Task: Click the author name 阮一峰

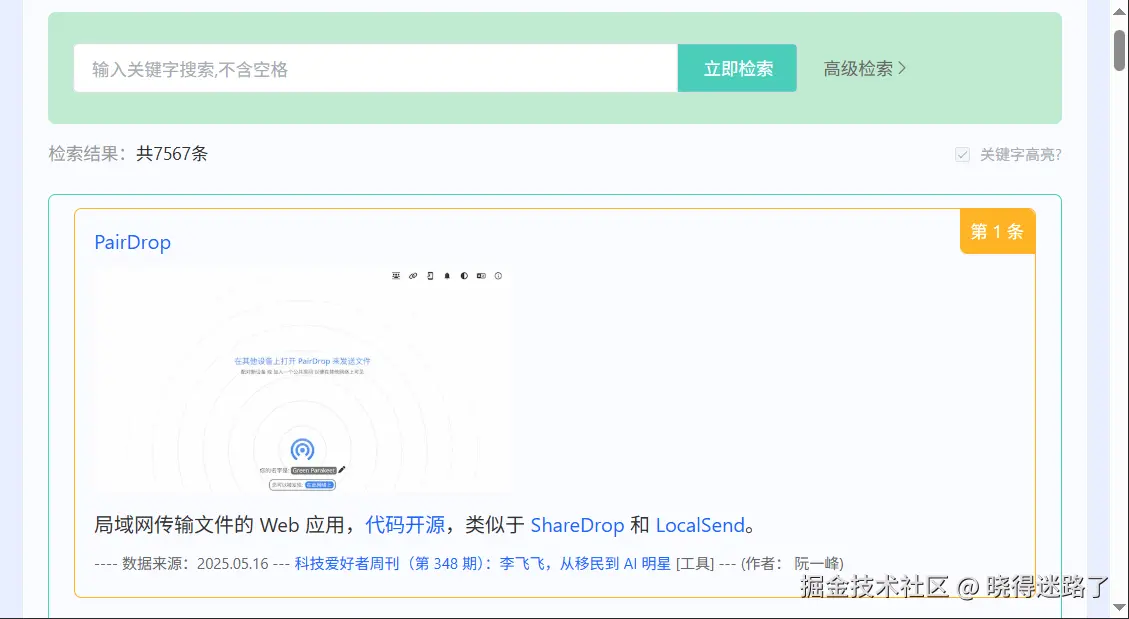Action: point(817,564)
